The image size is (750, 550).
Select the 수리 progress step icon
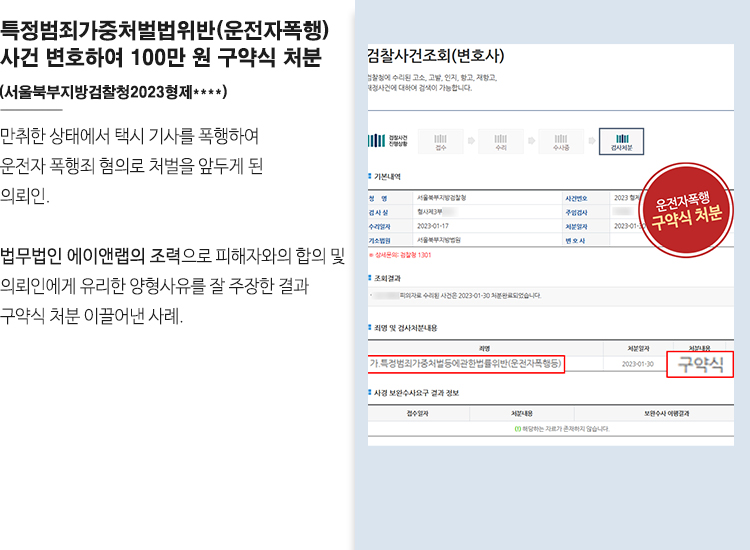502,142
